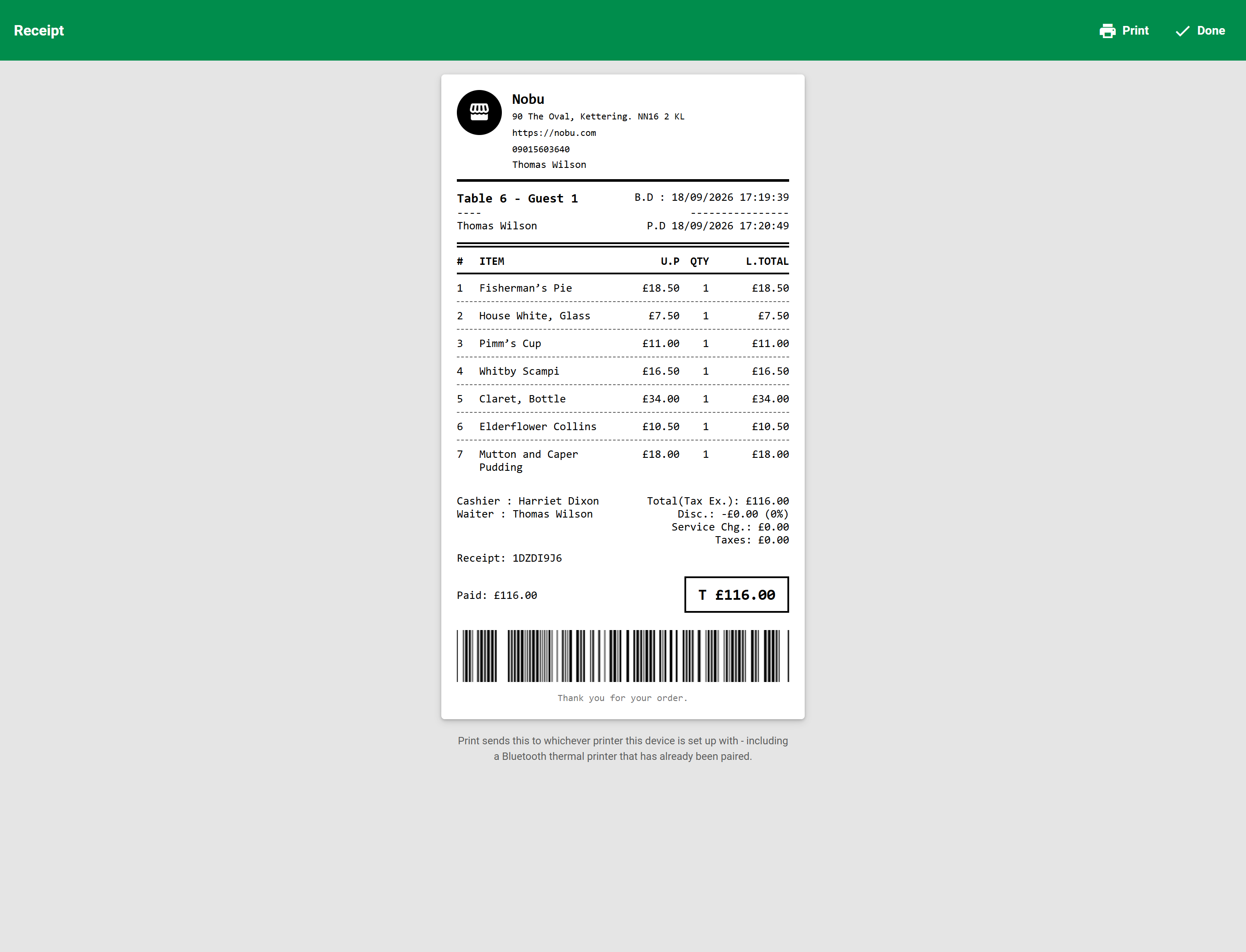Click the printer icon in header
1246x952 pixels.
1107,31
